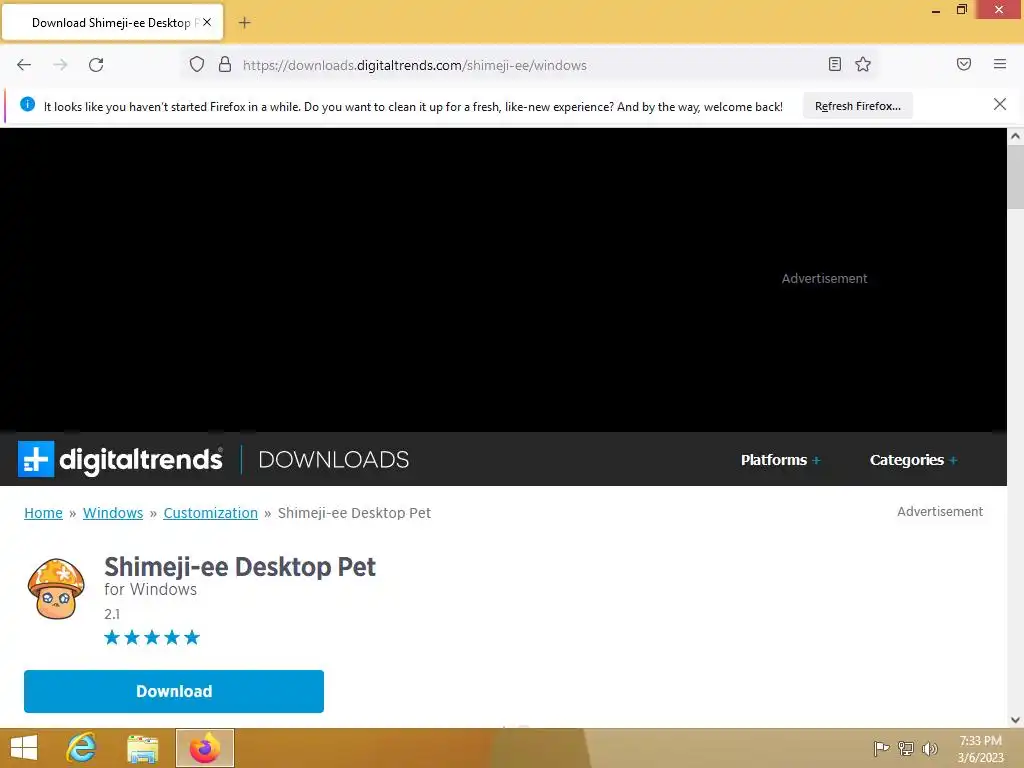Viewport: 1024px width, 768px height.
Task: Click the network icon in system tray
Action: tap(906, 748)
